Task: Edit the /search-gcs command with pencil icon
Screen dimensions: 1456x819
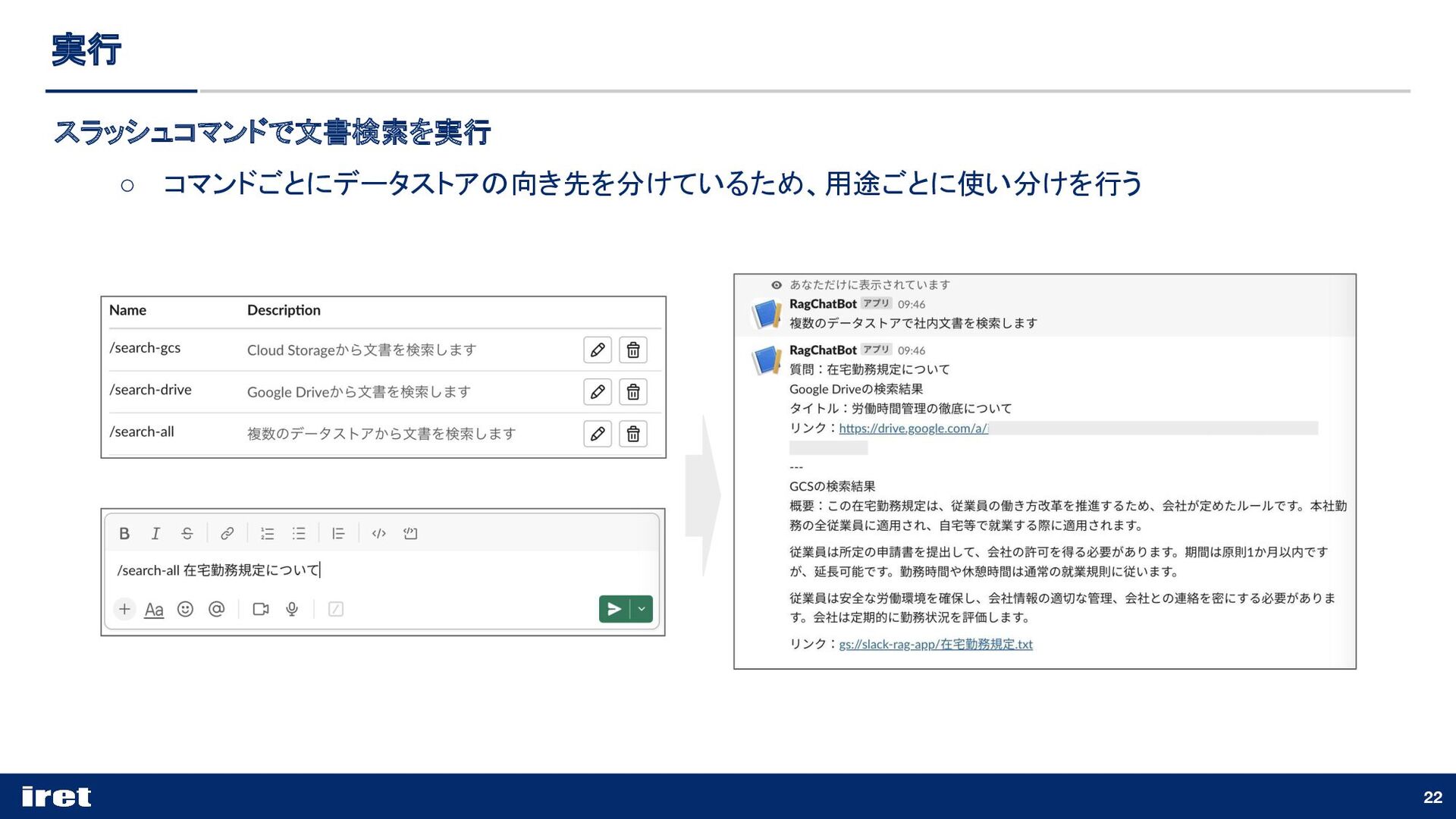Action: [598, 350]
